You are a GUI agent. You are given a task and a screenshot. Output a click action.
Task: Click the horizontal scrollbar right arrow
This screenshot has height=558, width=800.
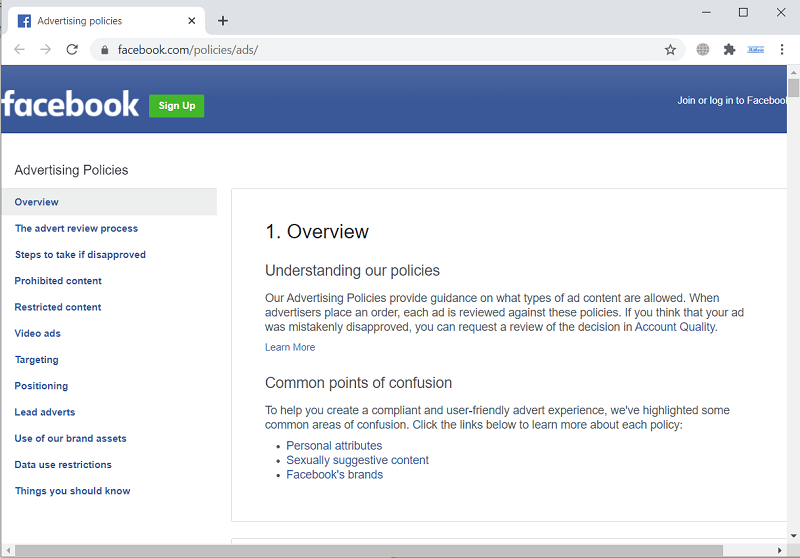coord(779,551)
